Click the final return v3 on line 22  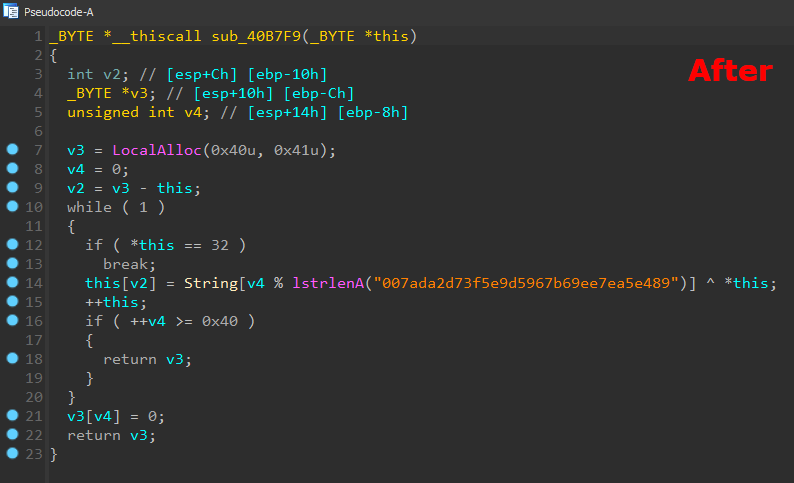click(x=111, y=435)
